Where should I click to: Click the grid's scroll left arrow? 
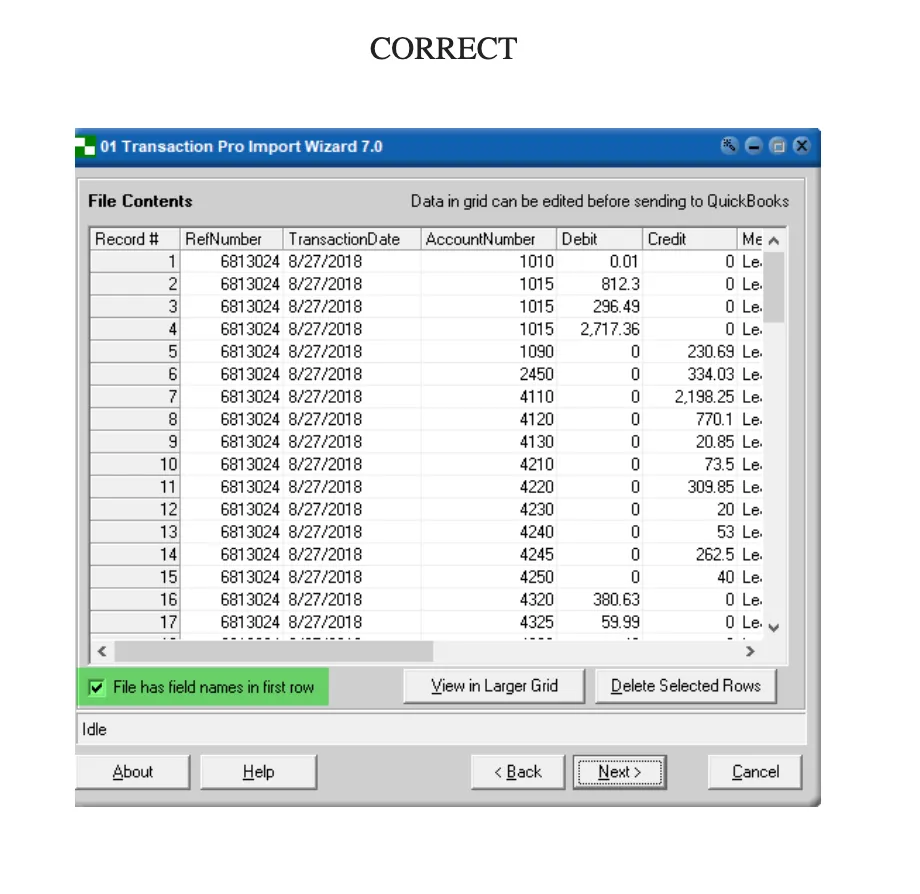click(x=102, y=651)
